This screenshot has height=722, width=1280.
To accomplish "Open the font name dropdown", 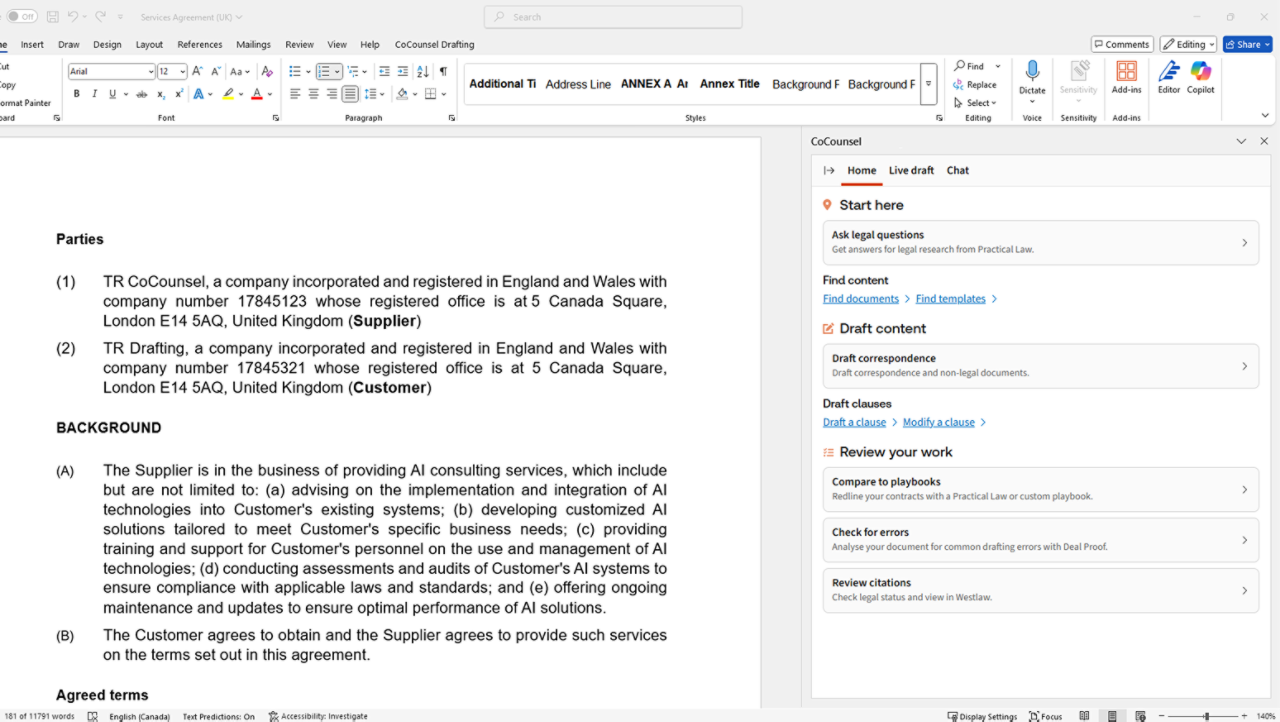I will (x=150, y=72).
